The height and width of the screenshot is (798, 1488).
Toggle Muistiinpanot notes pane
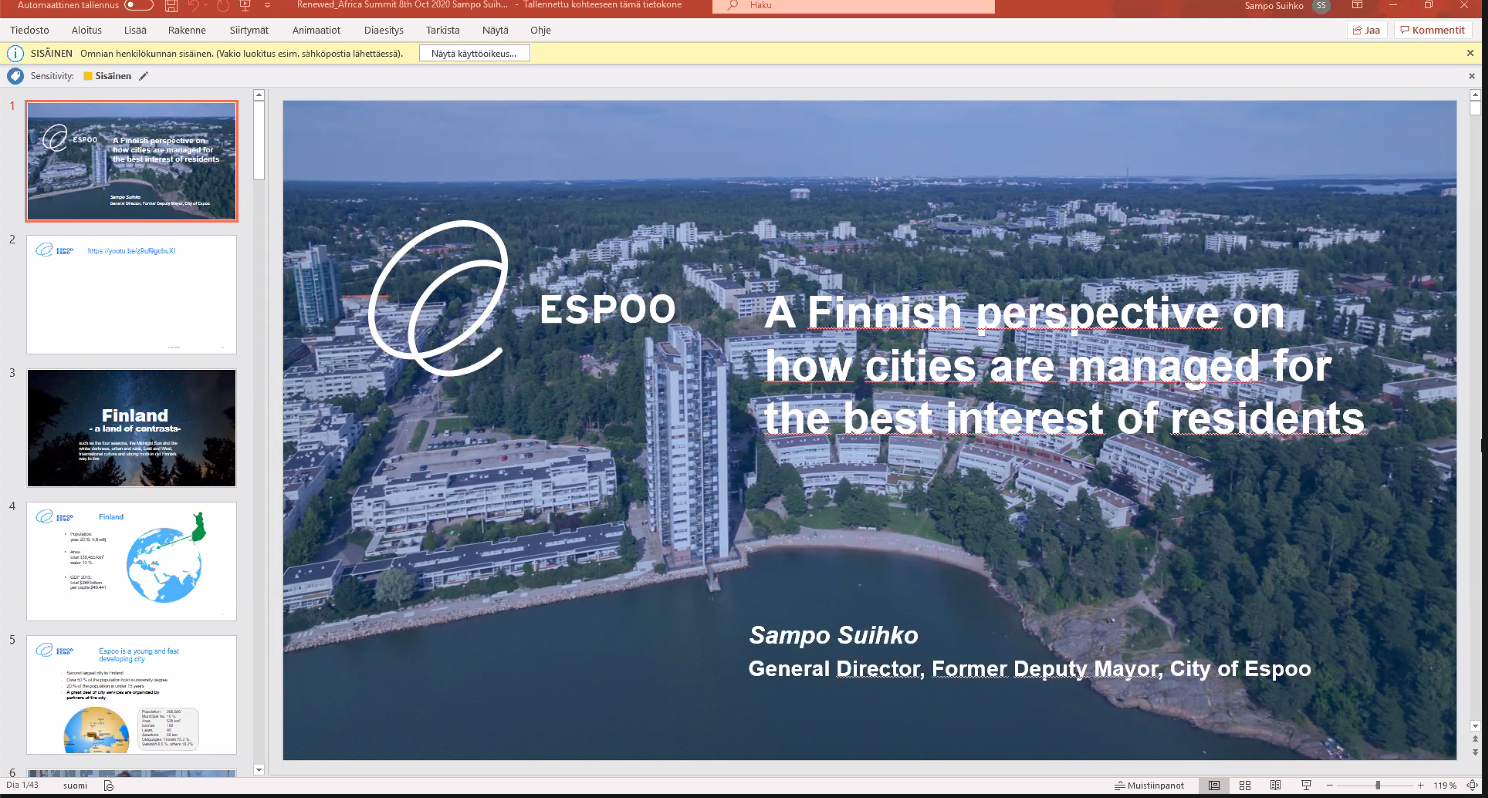[x=1151, y=785]
